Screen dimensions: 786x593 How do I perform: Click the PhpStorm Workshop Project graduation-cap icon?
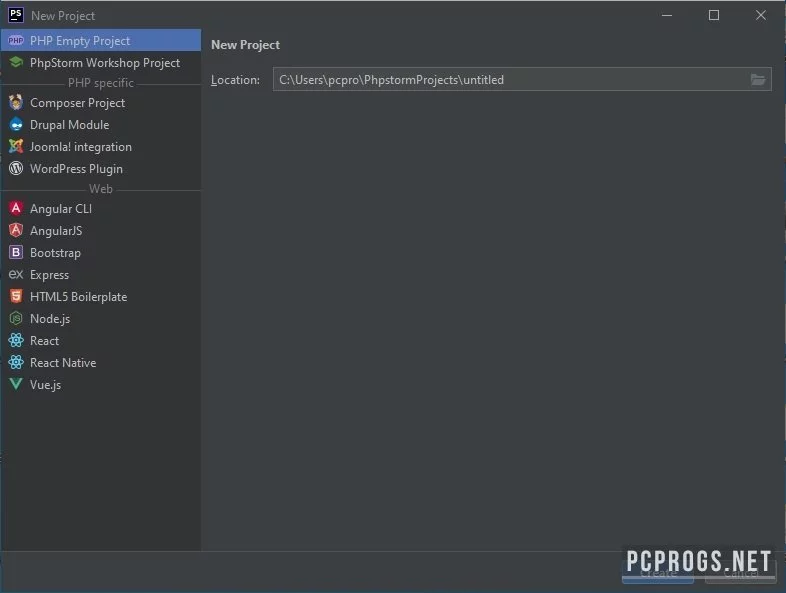pos(16,62)
